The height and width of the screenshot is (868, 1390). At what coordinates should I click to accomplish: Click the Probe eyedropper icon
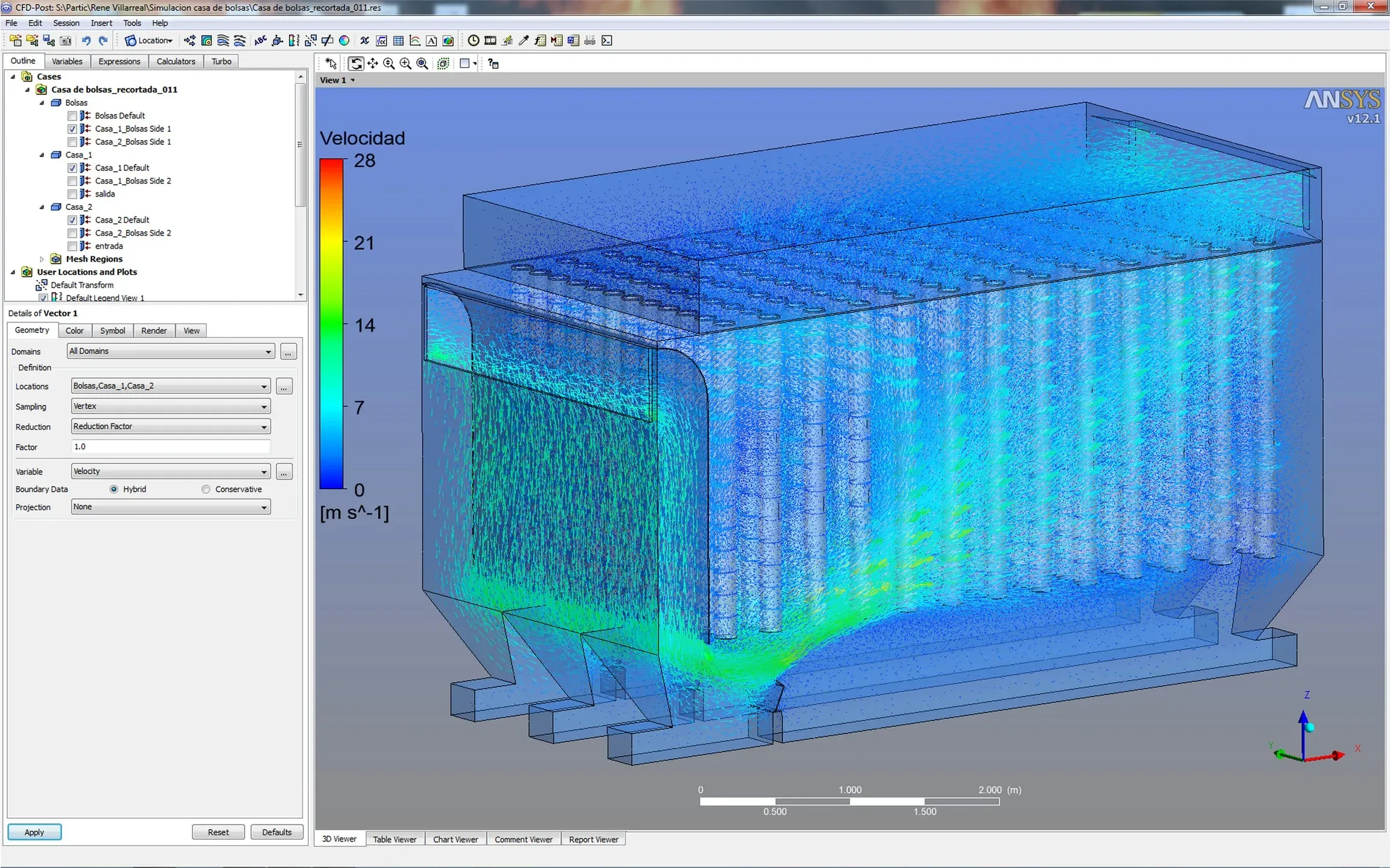[524, 40]
